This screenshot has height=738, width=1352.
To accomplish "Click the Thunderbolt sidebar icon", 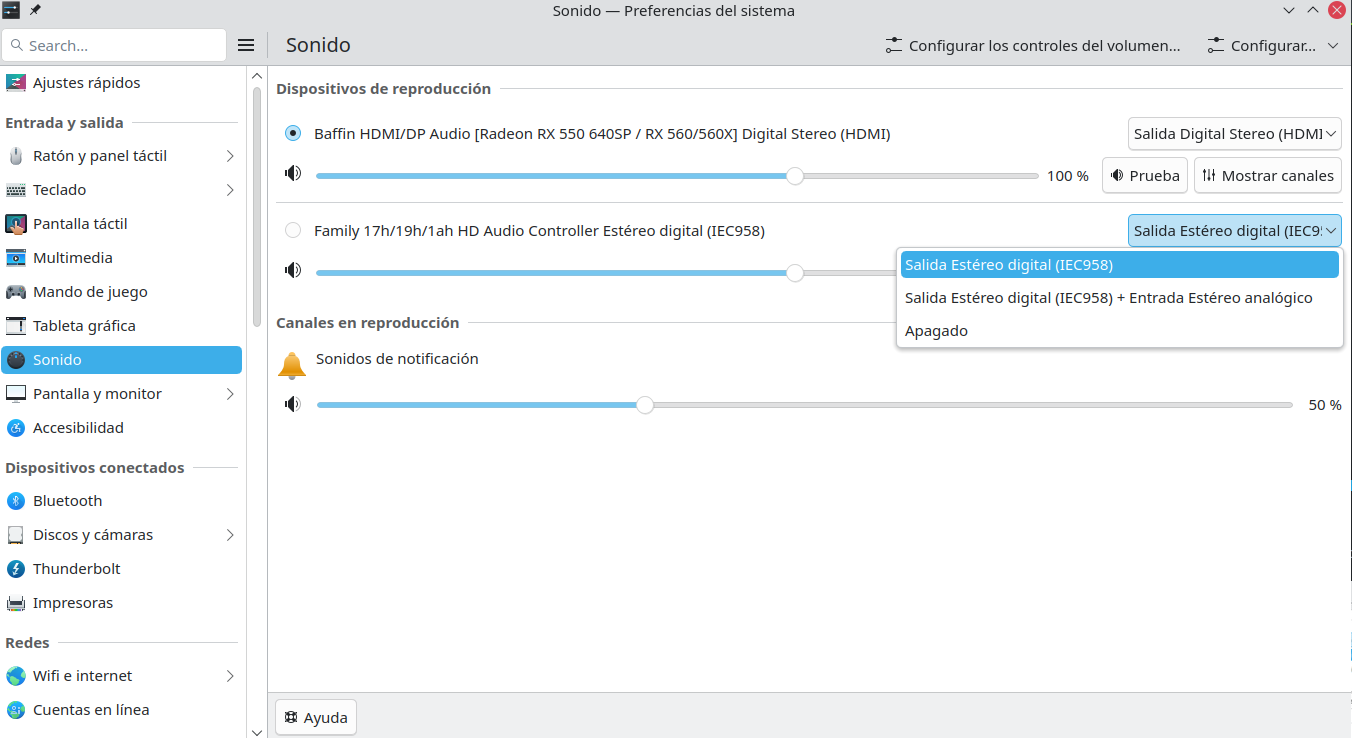I will [x=16, y=569].
